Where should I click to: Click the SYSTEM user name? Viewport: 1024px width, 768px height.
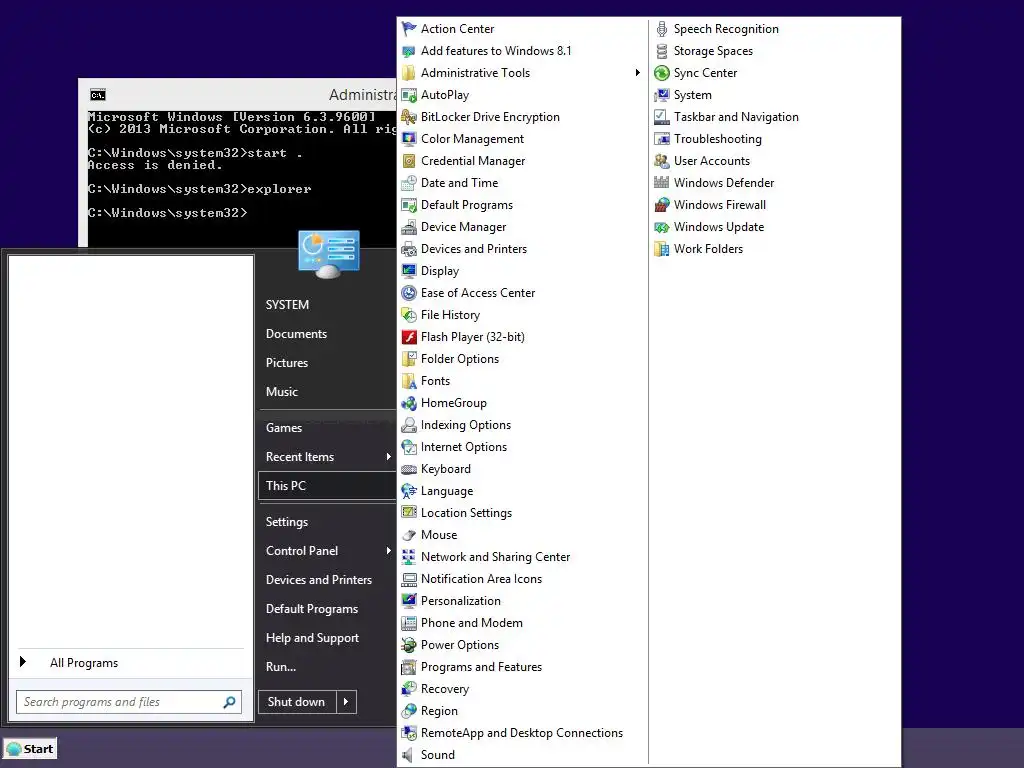click(x=287, y=305)
